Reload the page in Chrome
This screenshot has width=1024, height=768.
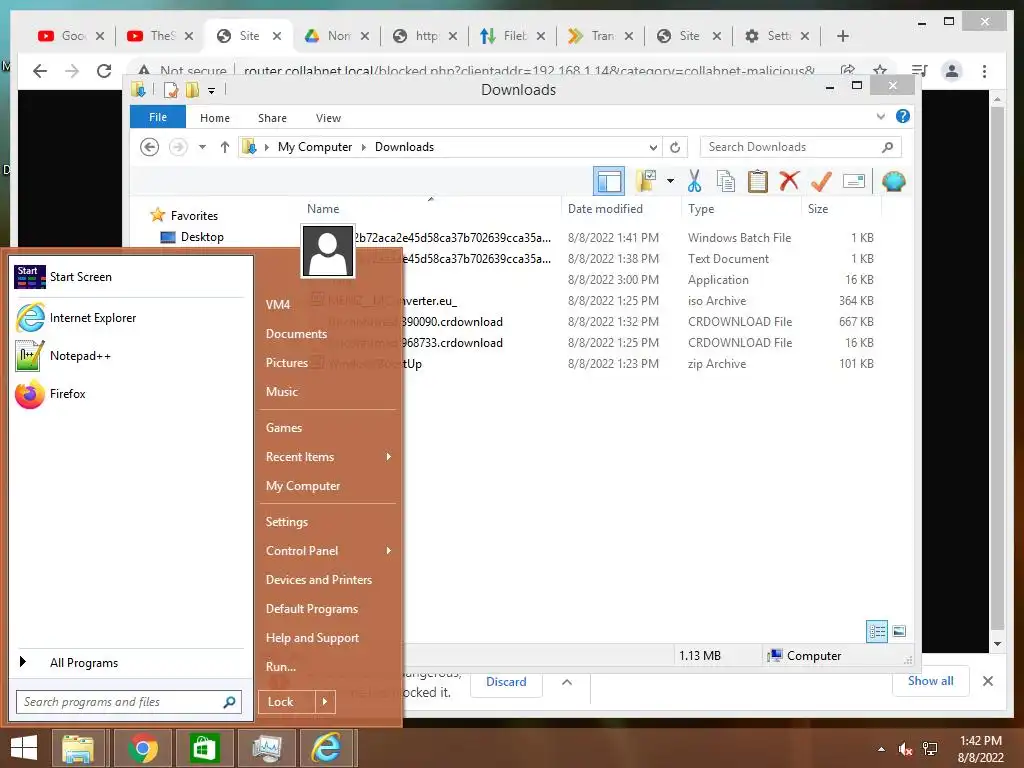(x=104, y=71)
